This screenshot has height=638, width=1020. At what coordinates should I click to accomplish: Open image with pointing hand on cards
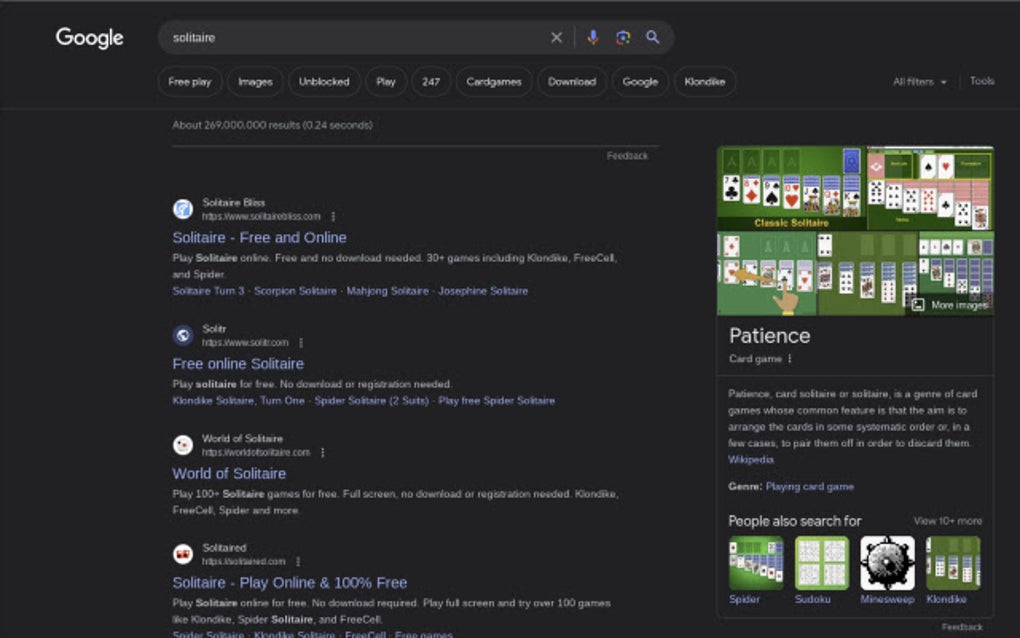click(x=766, y=274)
